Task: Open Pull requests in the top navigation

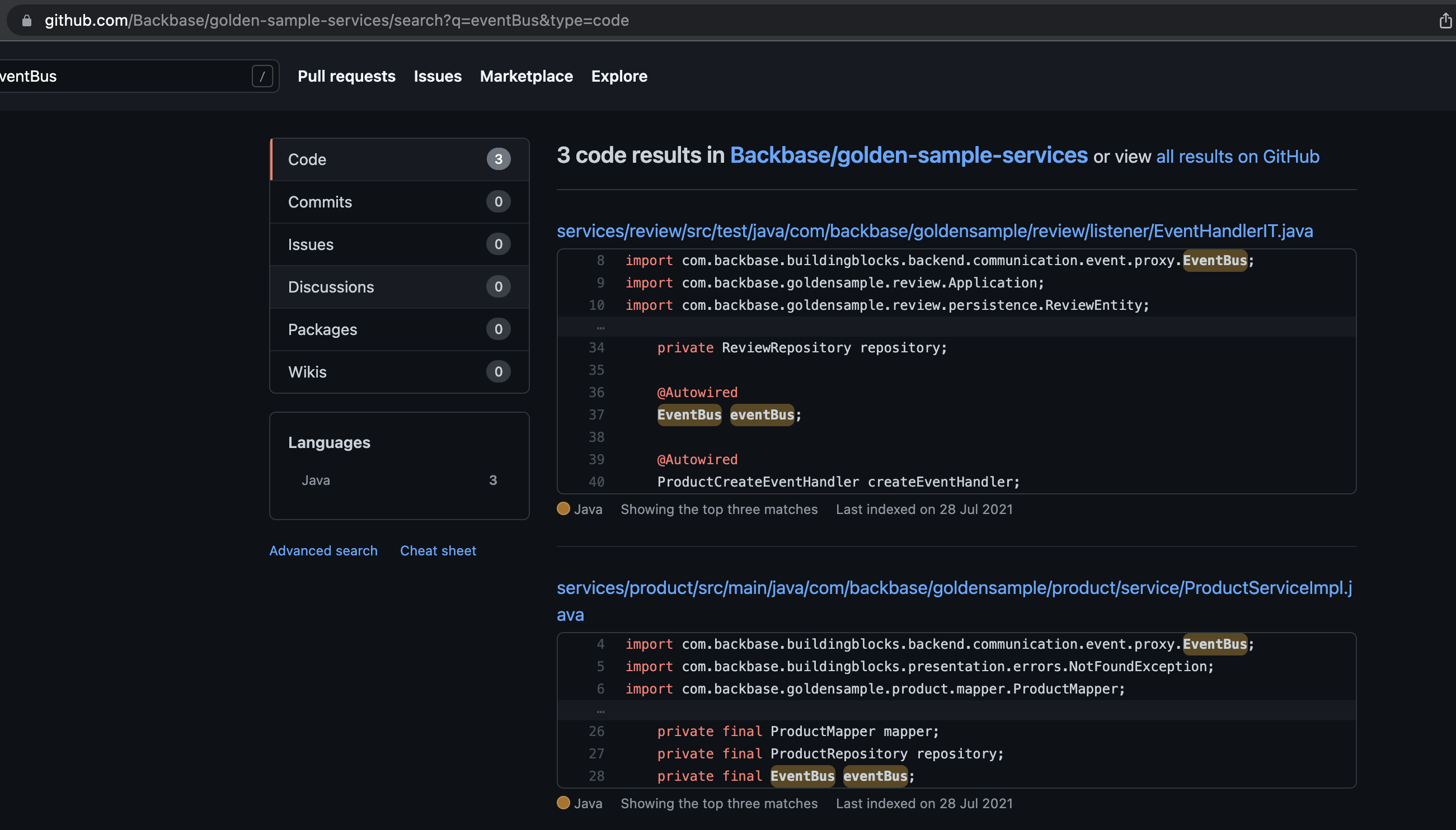Action: [346, 77]
